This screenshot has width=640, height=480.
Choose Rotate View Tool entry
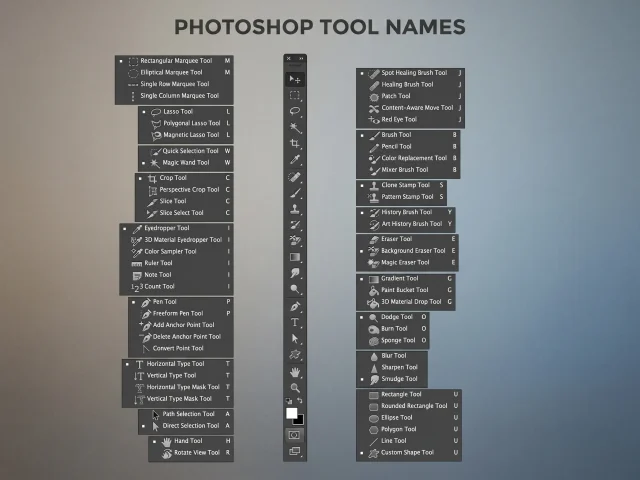pyautogui.click(x=191, y=453)
